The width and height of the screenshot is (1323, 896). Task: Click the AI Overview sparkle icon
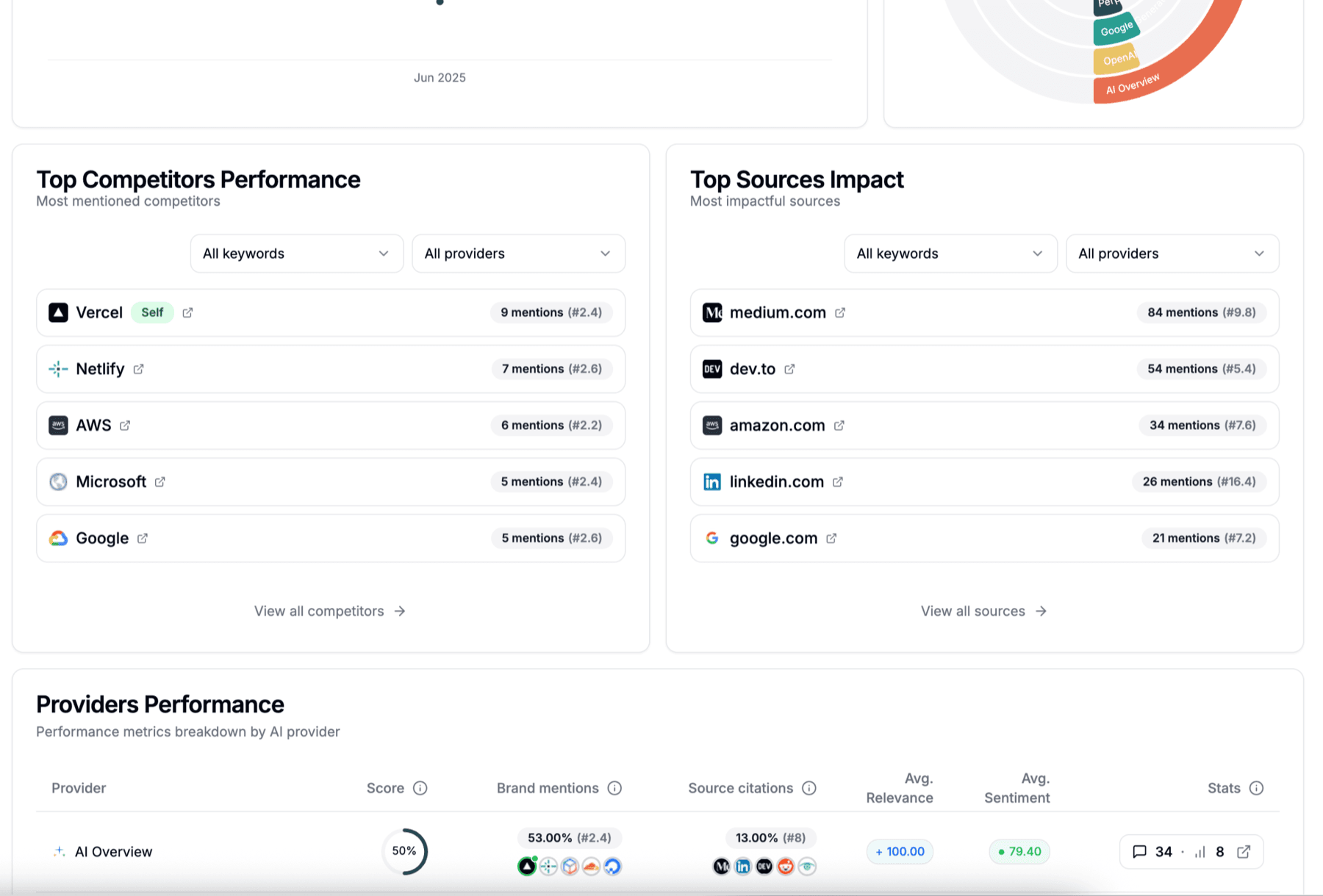click(x=59, y=851)
